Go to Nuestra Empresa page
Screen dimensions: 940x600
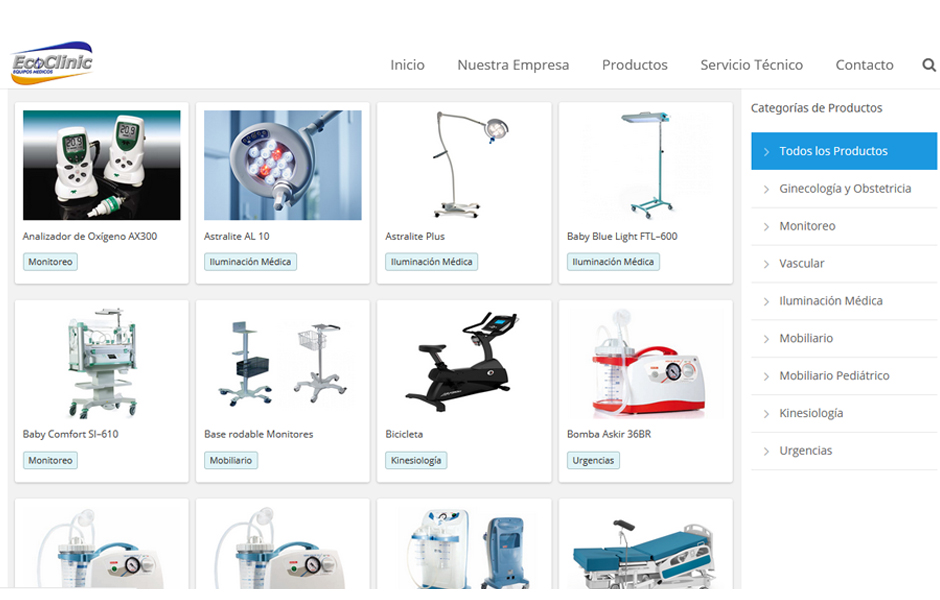pos(513,65)
